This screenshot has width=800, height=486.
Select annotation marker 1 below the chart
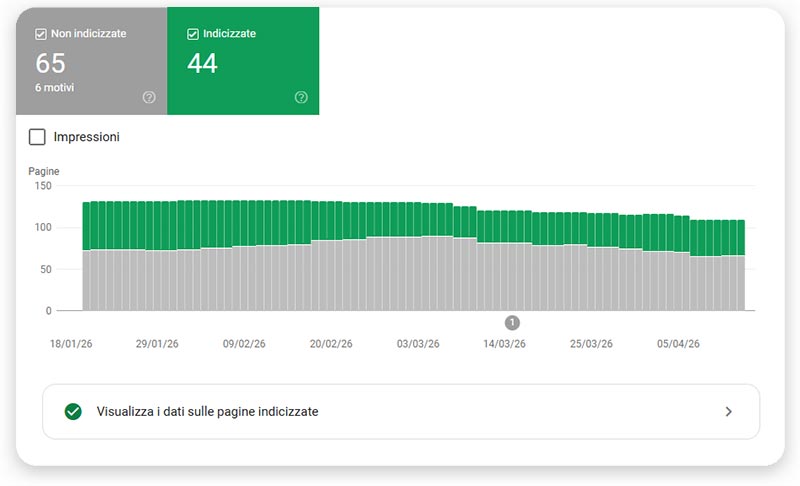[512, 322]
